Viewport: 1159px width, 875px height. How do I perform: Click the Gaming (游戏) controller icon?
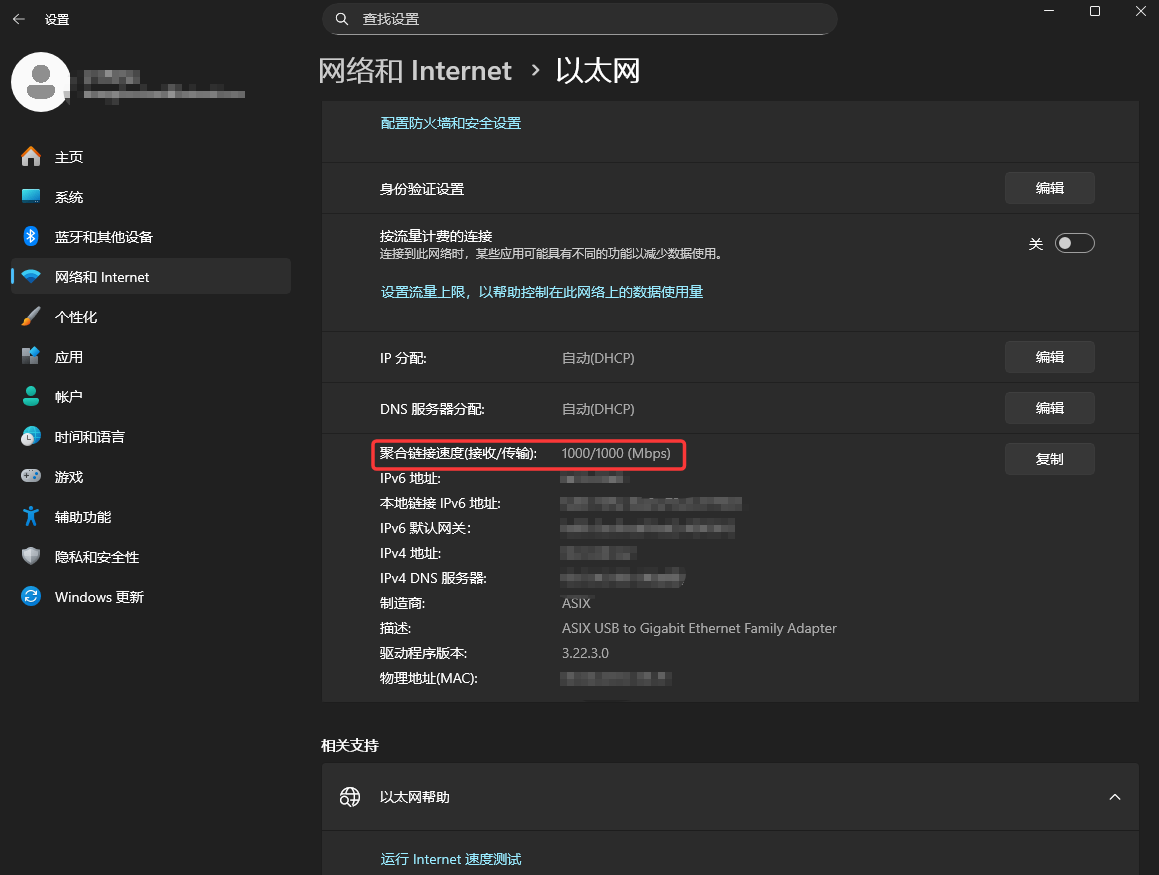tap(31, 477)
